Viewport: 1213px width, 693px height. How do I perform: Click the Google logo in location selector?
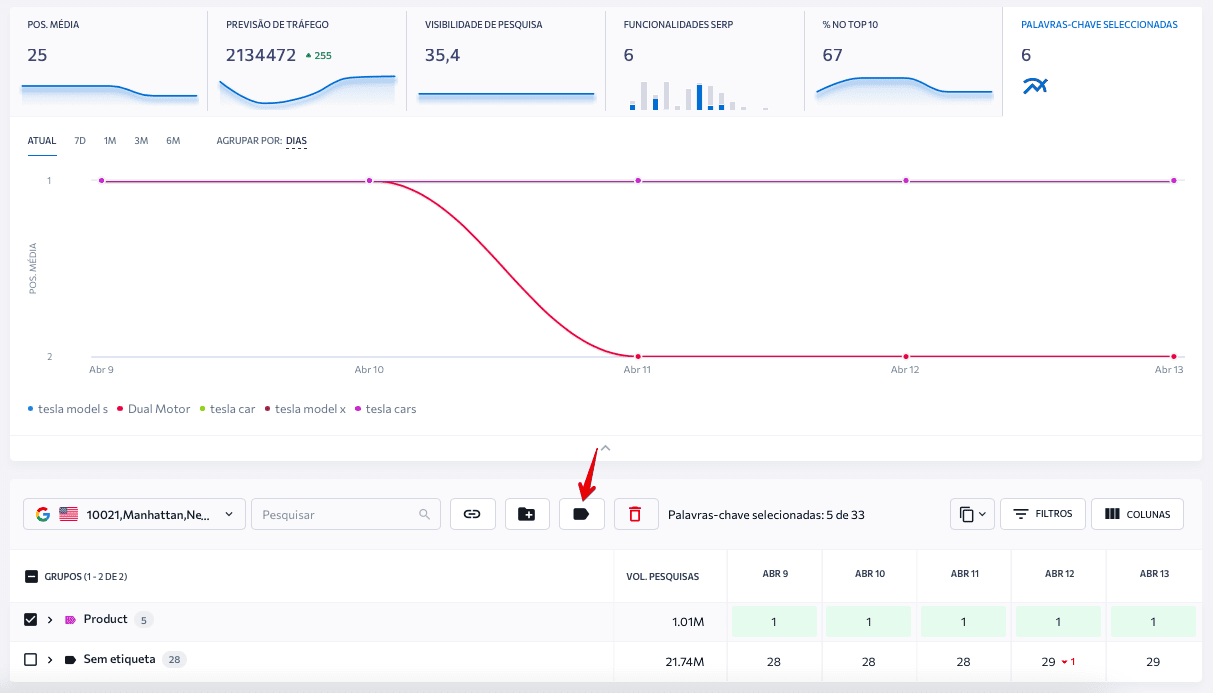(x=42, y=514)
